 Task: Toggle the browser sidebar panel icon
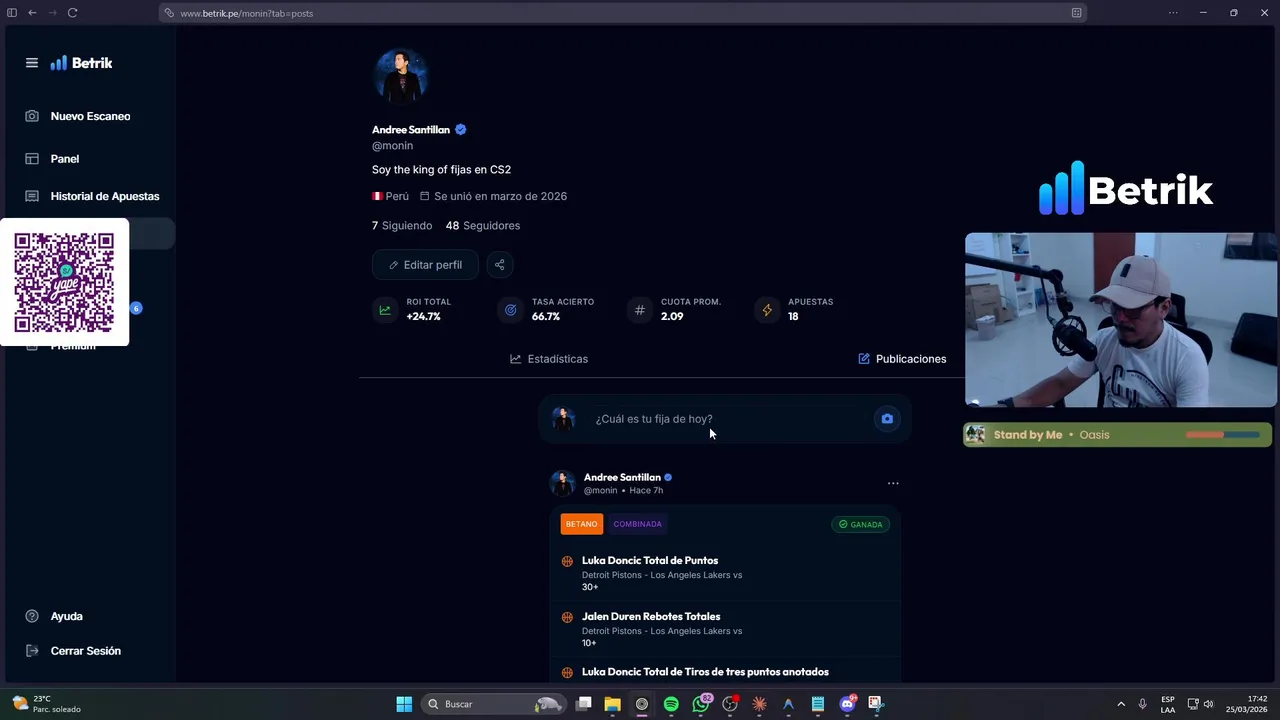pos(12,13)
